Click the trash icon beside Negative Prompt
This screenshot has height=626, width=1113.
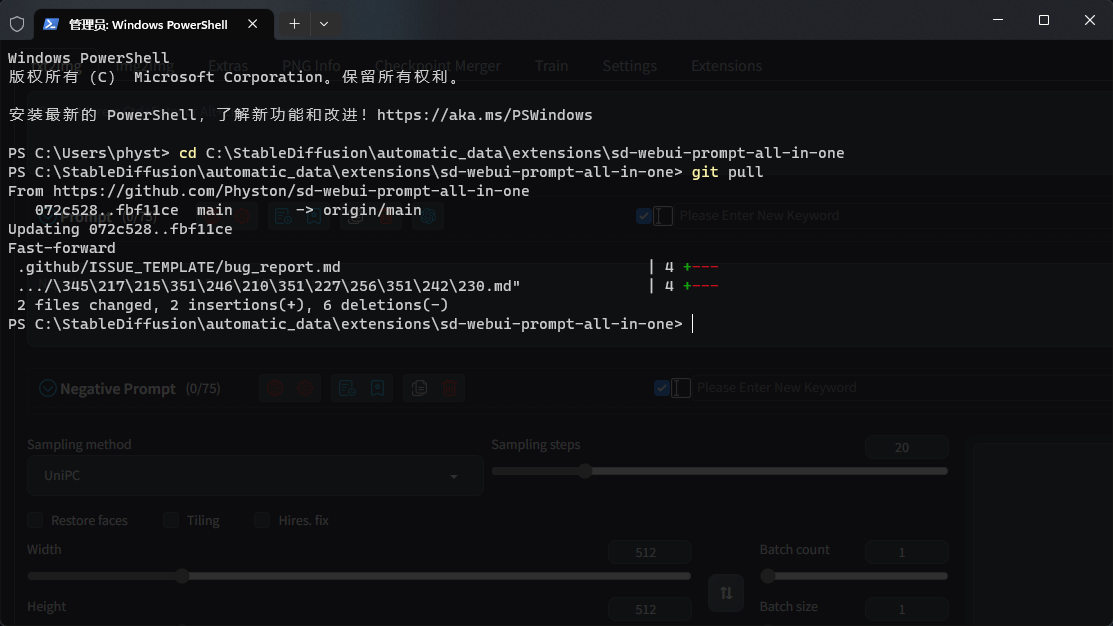tap(449, 388)
